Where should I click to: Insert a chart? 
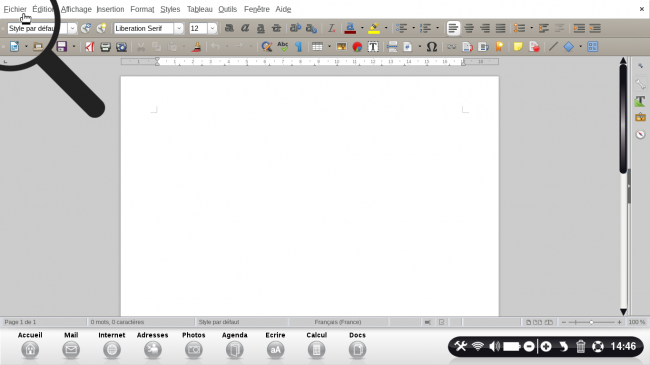357,46
